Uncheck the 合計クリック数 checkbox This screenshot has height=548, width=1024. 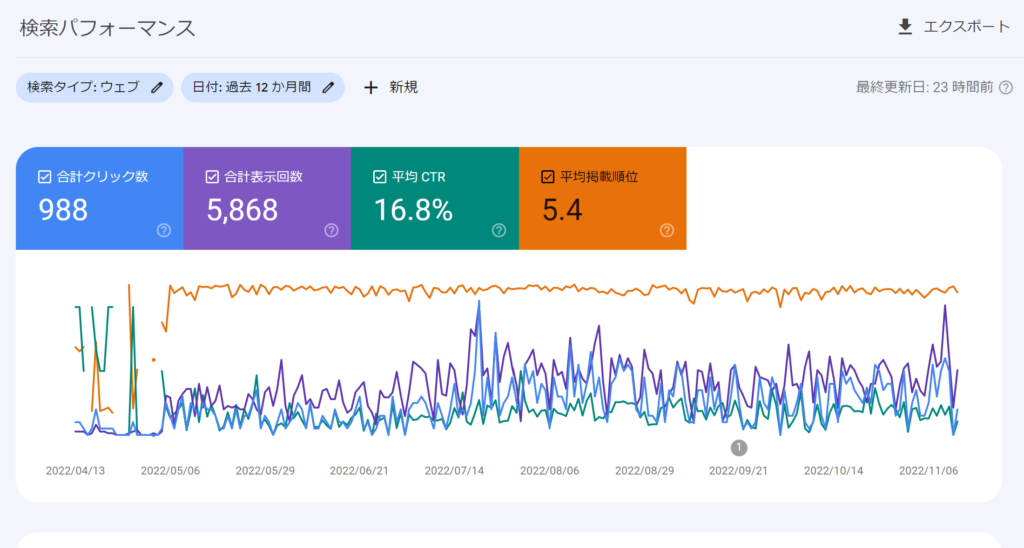44,177
